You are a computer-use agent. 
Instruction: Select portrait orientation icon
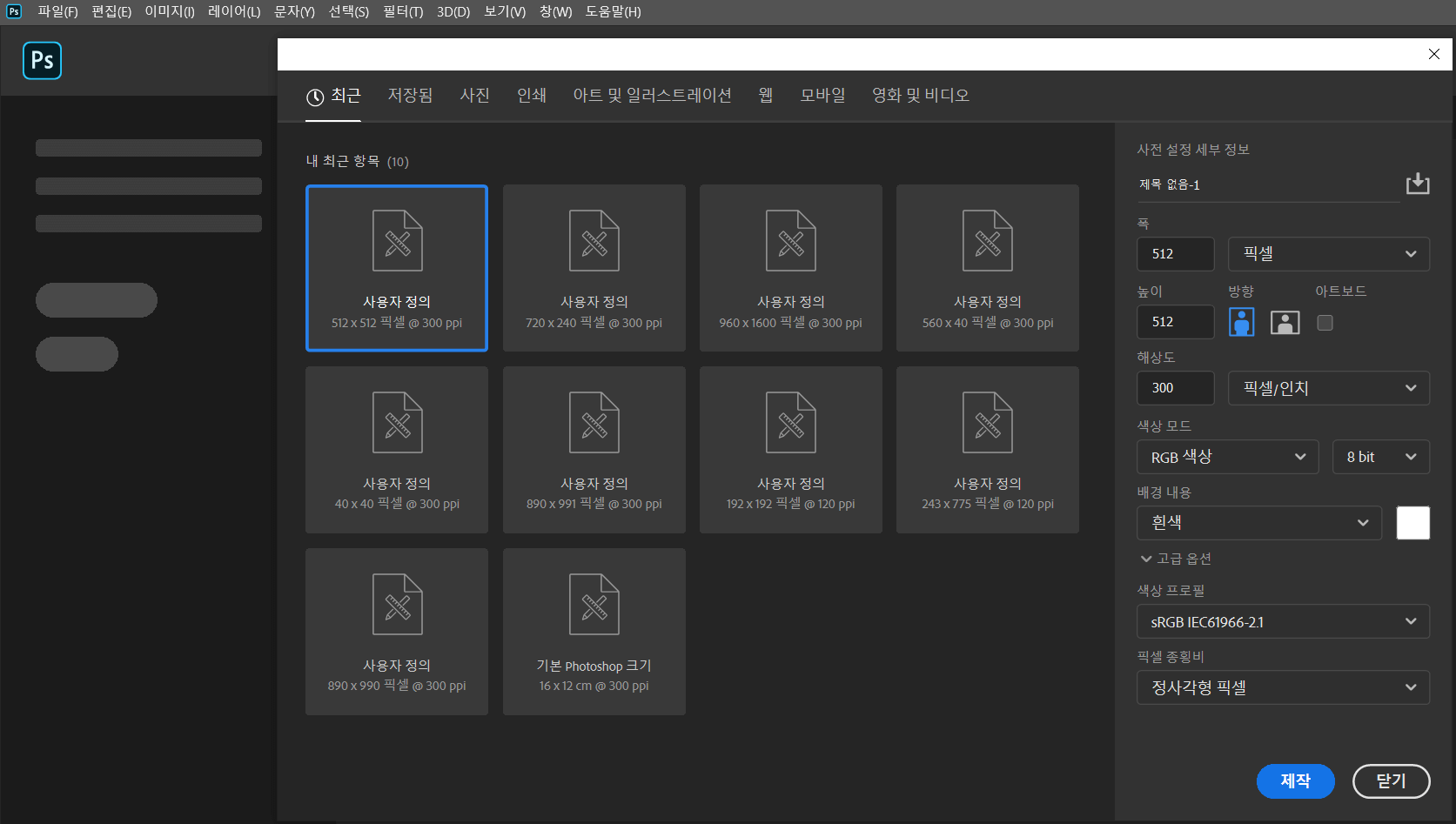click(x=1242, y=322)
